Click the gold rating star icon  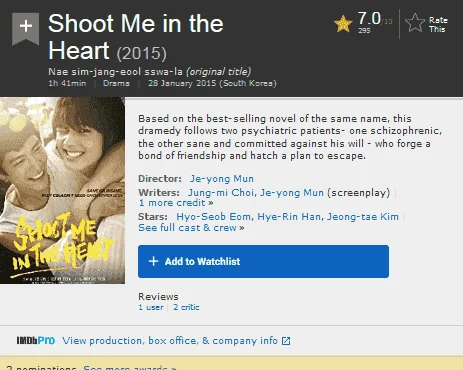coord(343,24)
